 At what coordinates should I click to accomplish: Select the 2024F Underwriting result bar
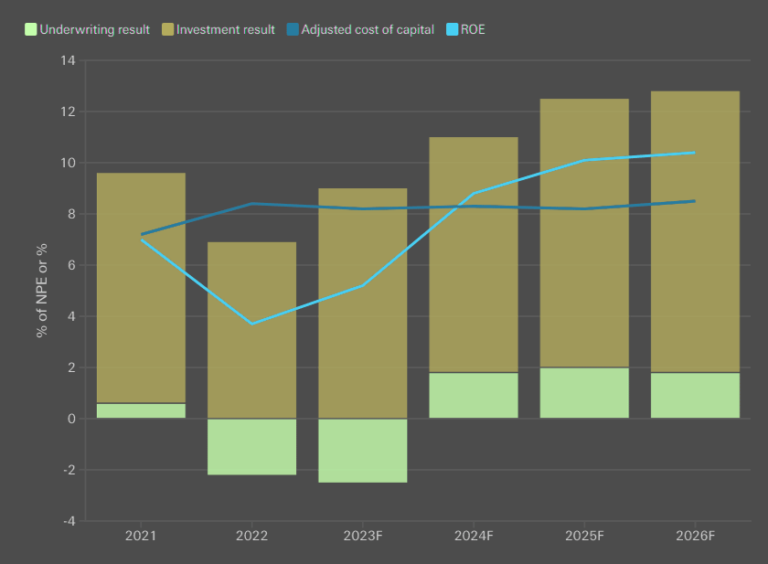[474, 396]
